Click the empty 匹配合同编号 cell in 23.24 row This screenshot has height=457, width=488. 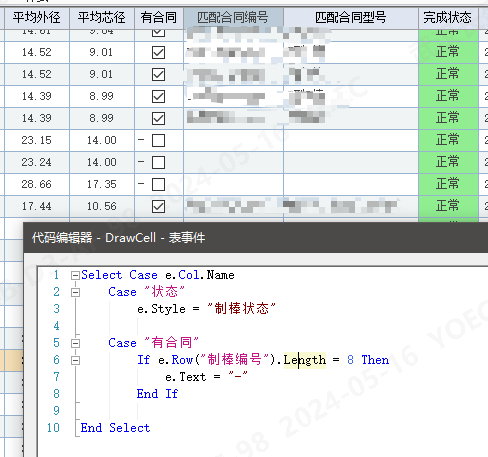pos(233,162)
